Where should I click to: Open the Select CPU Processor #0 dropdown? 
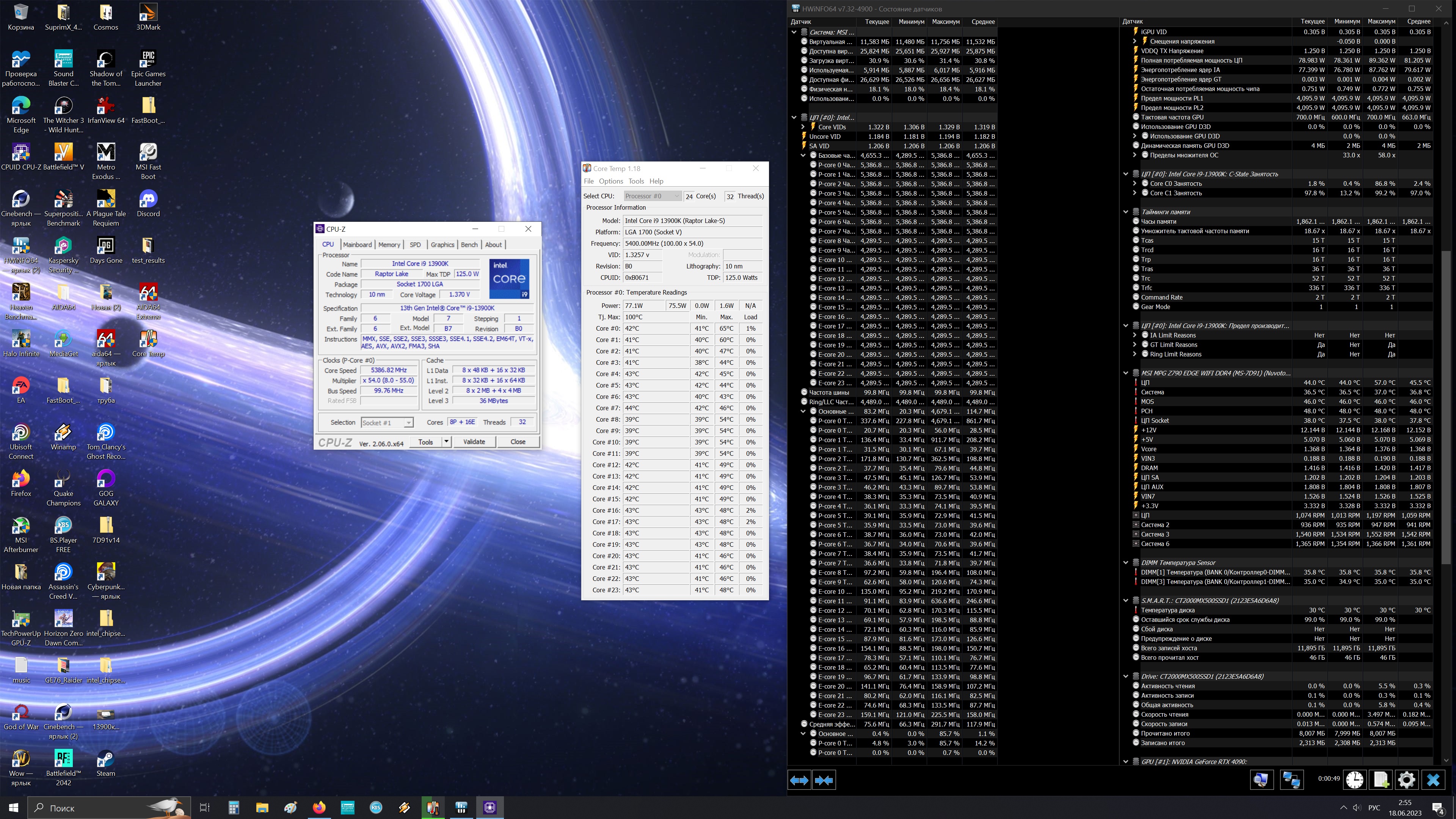click(x=652, y=196)
